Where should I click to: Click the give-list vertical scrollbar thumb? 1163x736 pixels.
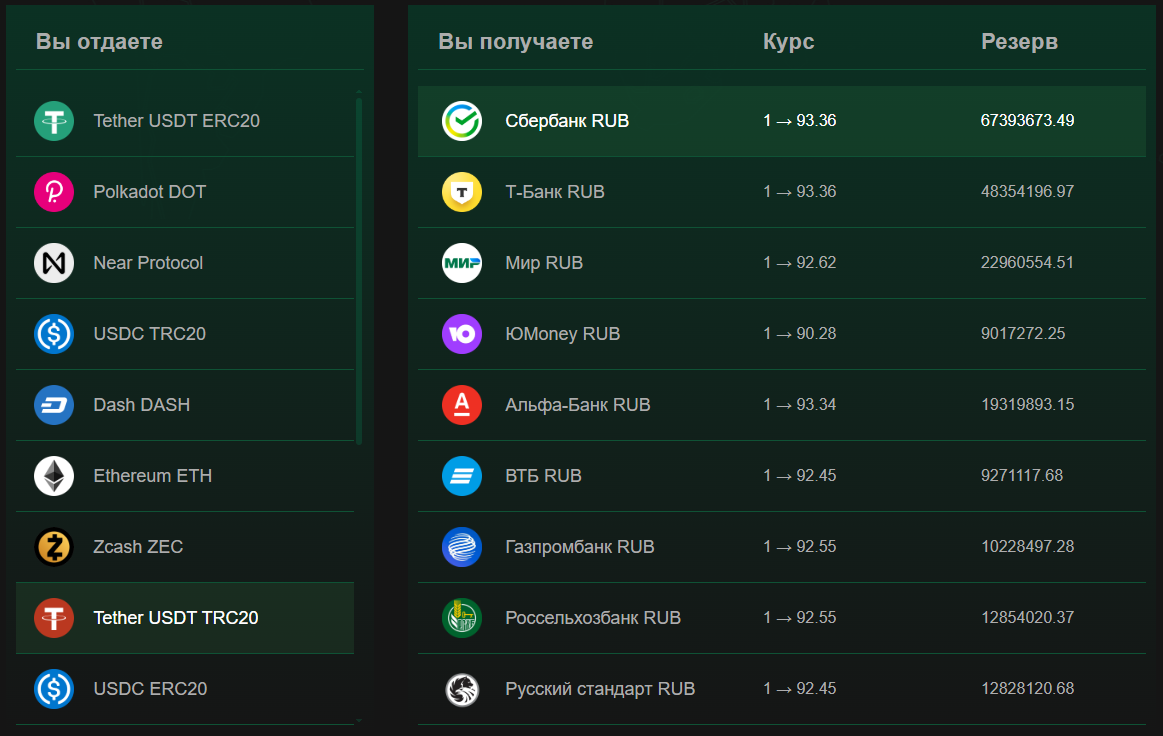(x=359, y=271)
